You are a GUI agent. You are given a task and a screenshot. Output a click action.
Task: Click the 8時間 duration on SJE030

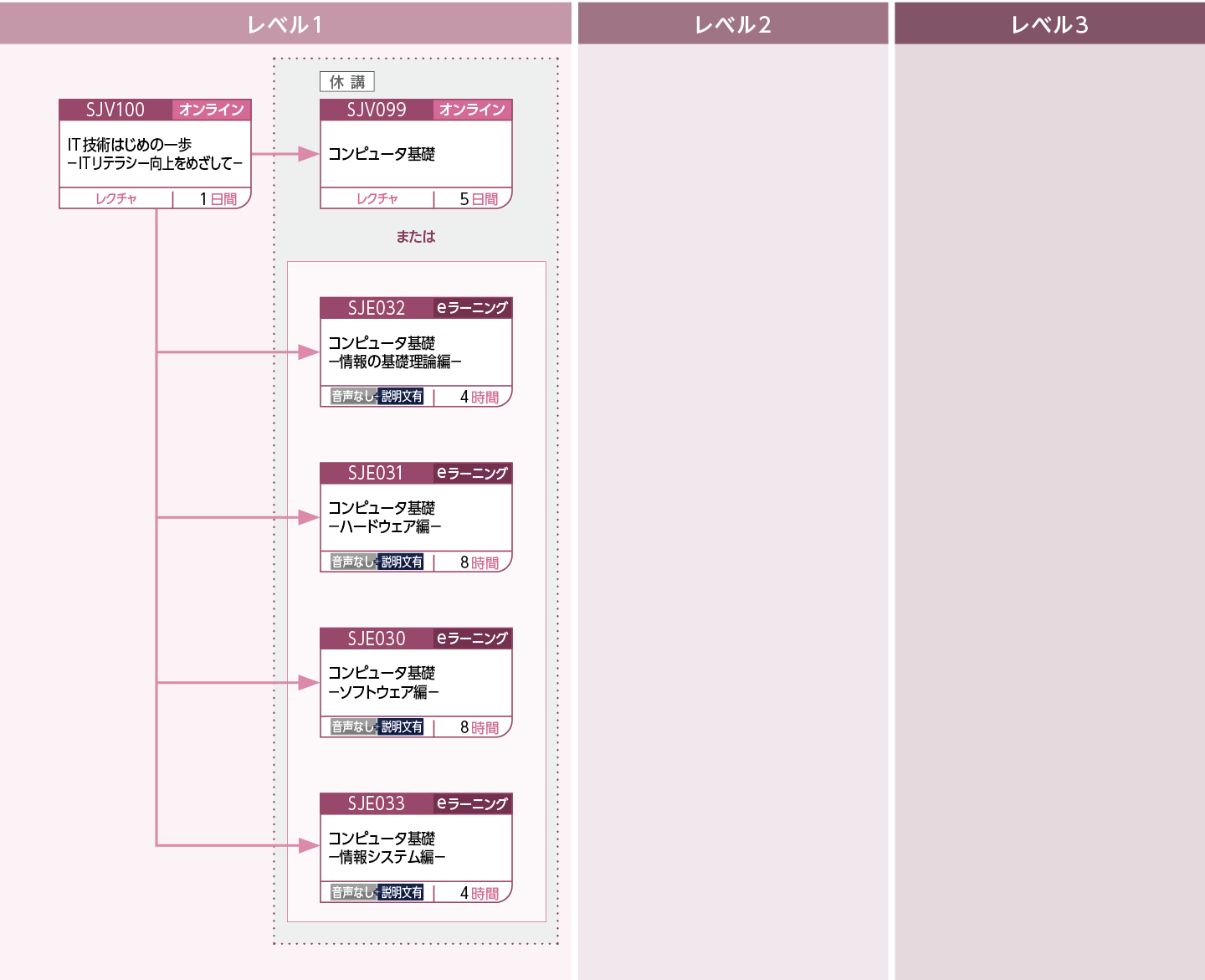pos(479,728)
